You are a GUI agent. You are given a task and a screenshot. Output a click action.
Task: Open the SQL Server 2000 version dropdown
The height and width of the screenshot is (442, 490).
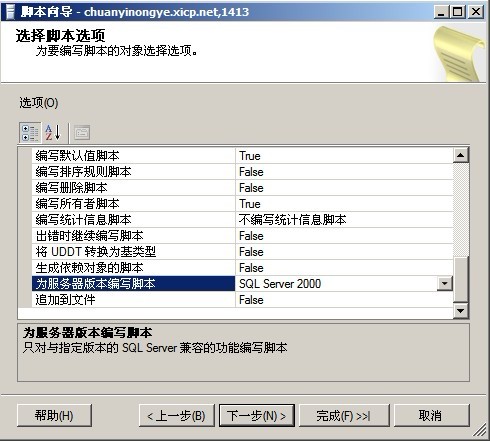point(445,284)
